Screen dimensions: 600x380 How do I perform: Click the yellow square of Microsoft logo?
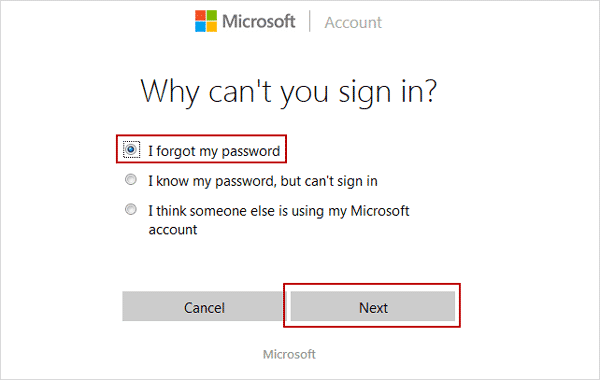212,27
